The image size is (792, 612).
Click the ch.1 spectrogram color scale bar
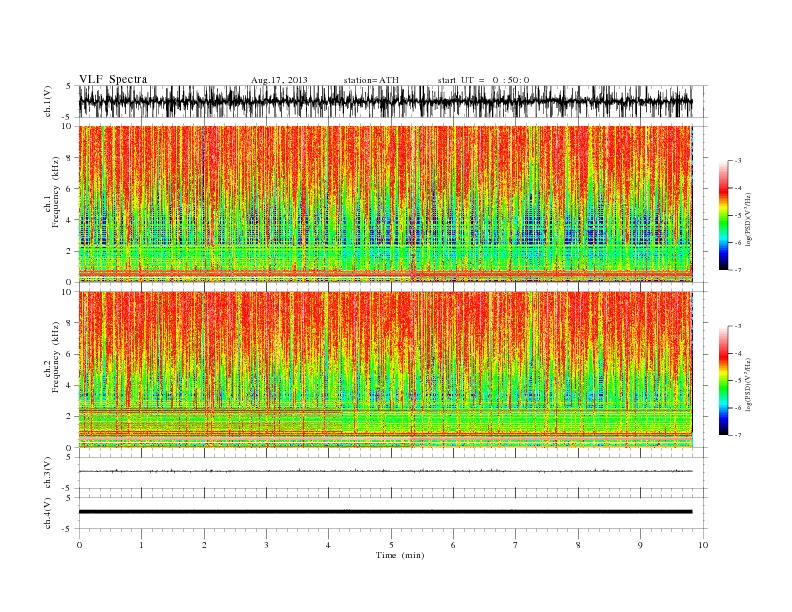tap(723, 215)
